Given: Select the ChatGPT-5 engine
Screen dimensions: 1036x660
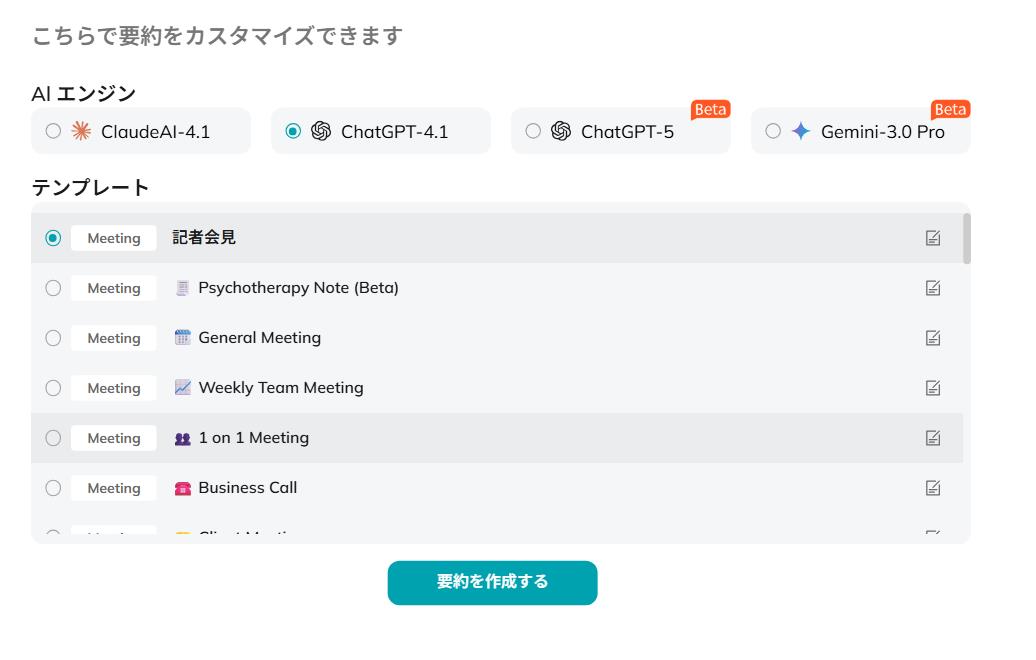Looking at the screenshot, I should (x=531, y=130).
